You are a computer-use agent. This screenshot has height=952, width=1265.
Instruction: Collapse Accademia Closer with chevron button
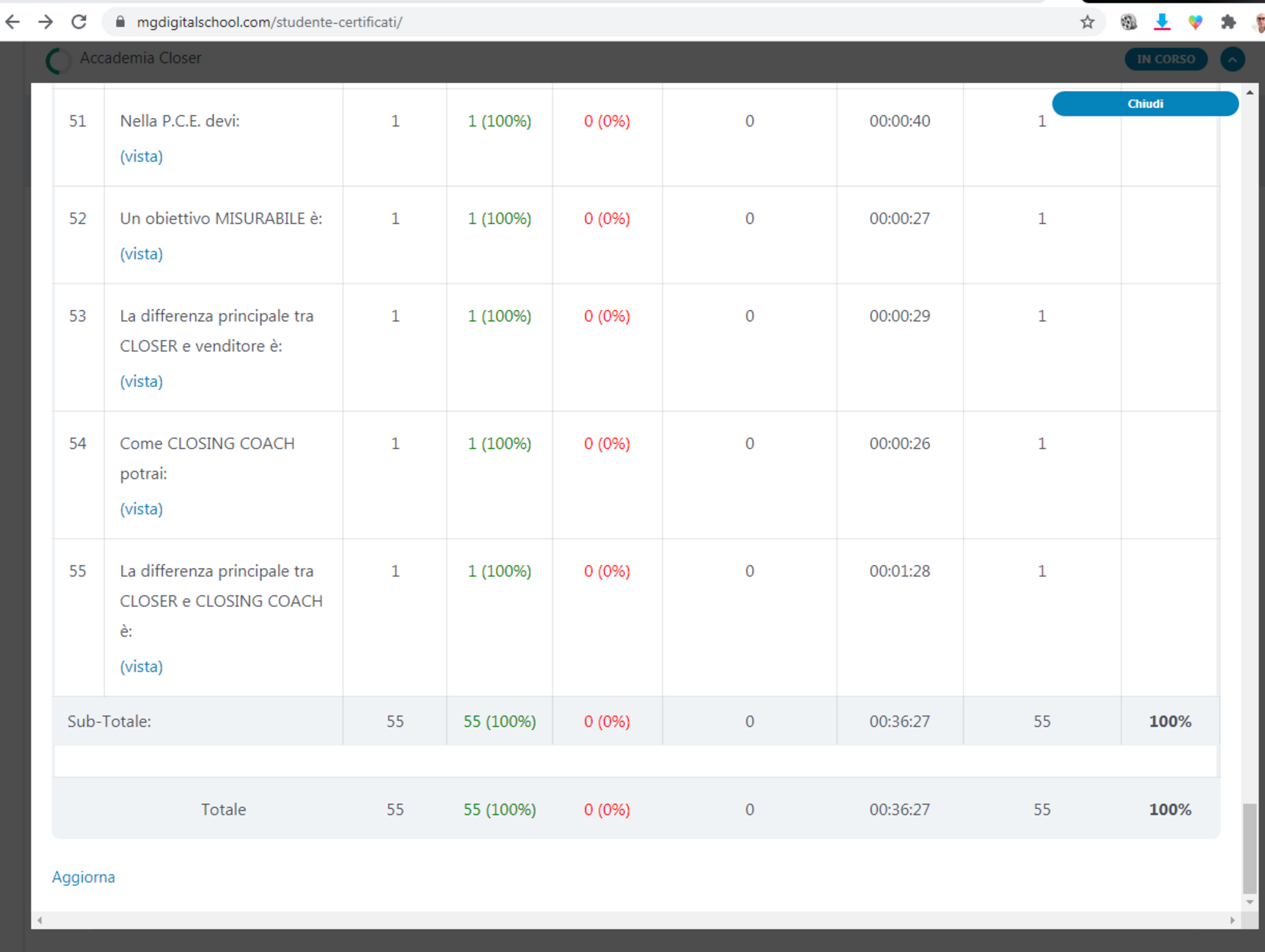click(1232, 59)
